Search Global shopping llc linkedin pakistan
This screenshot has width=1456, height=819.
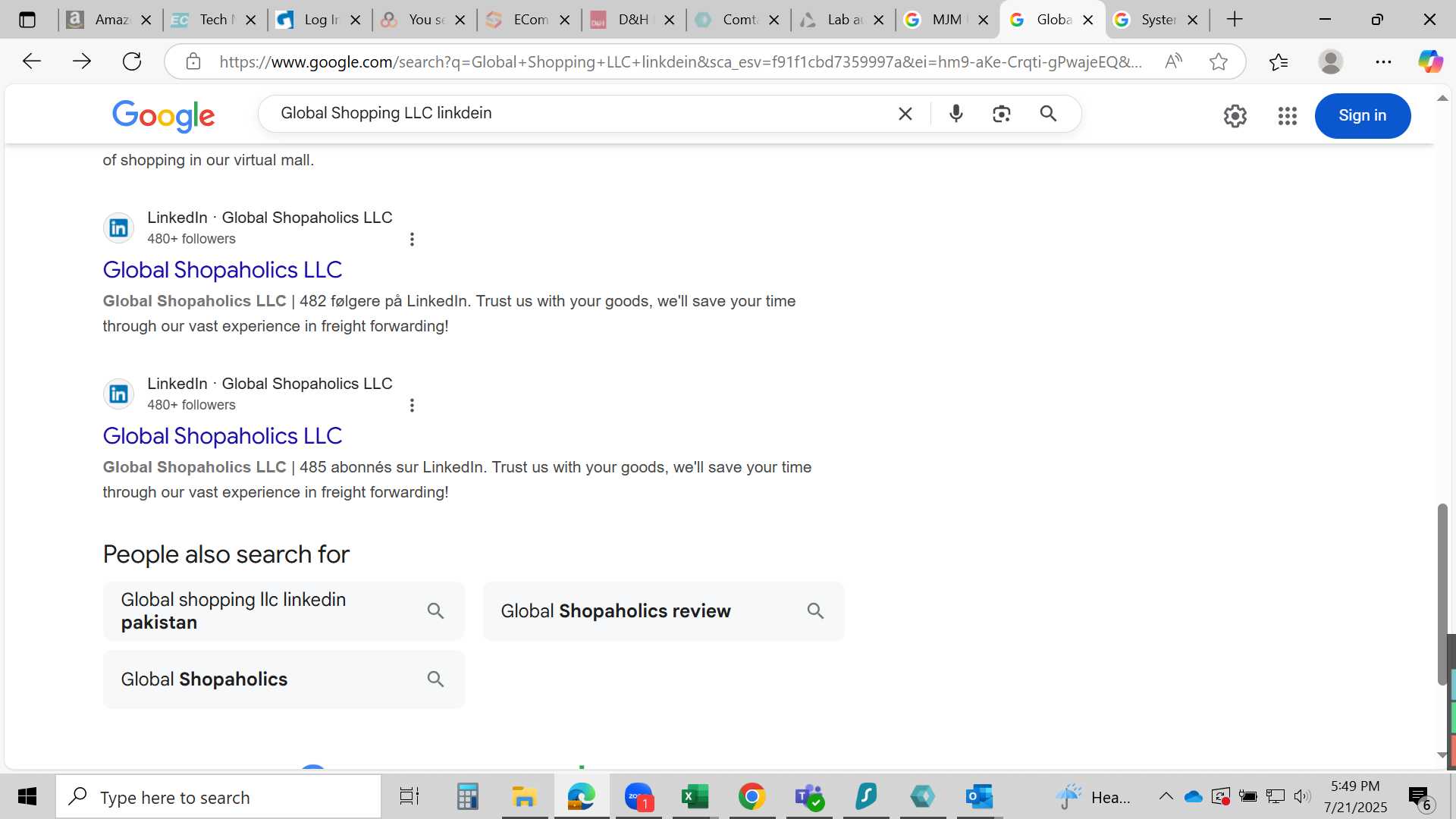click(284, 611)
